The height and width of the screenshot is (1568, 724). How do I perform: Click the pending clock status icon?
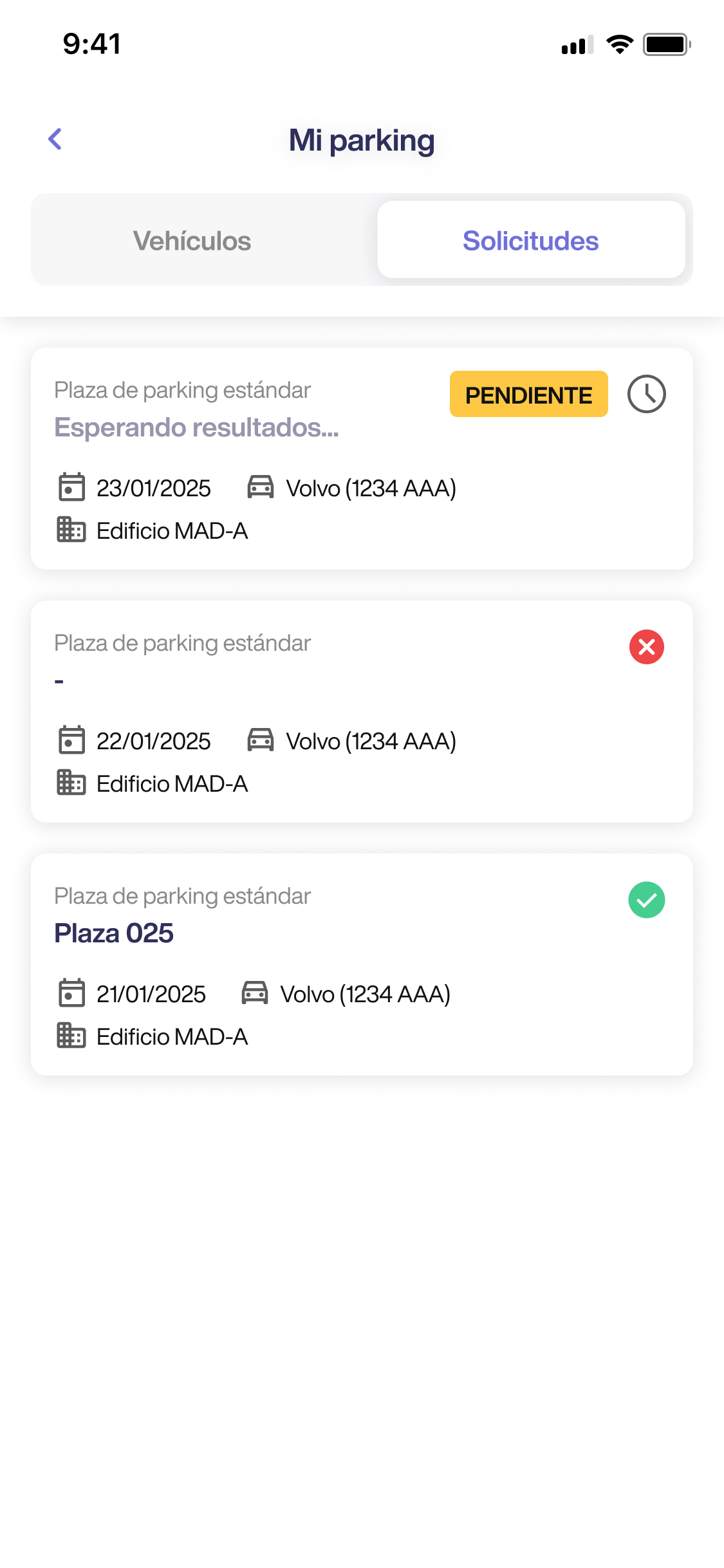pyautogui.click(x=646, y=394)
